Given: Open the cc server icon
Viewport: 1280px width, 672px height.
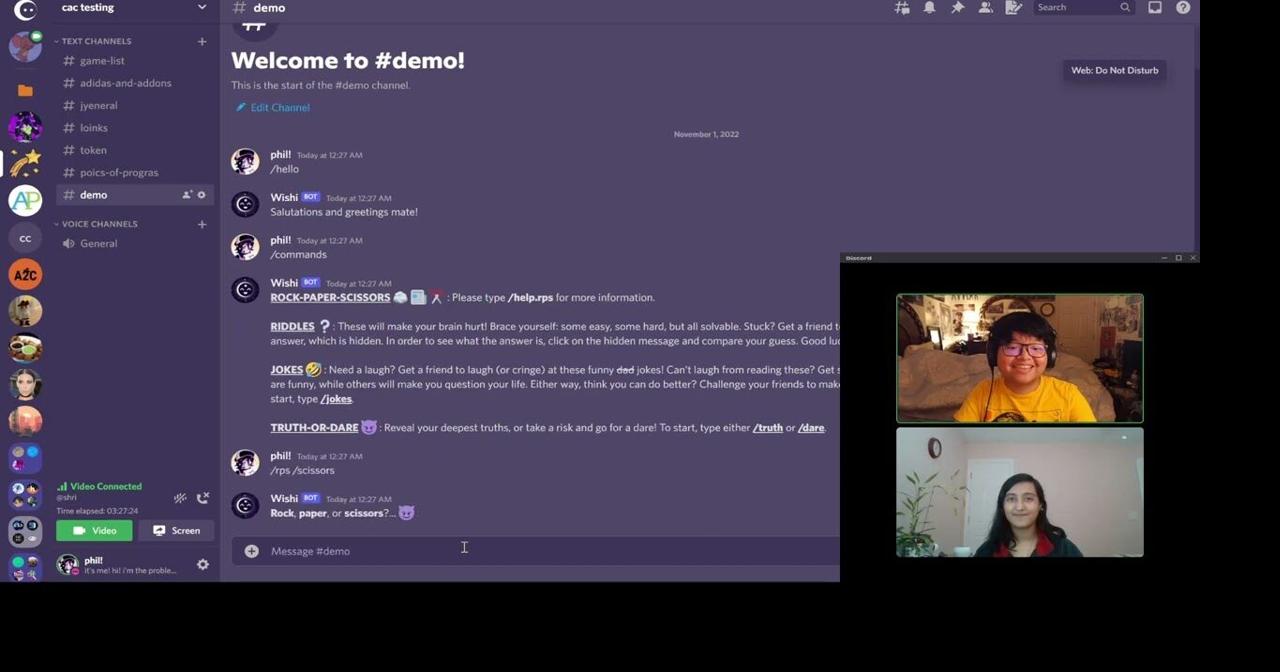Looking at the screenshot, I should tap(25, 238).
